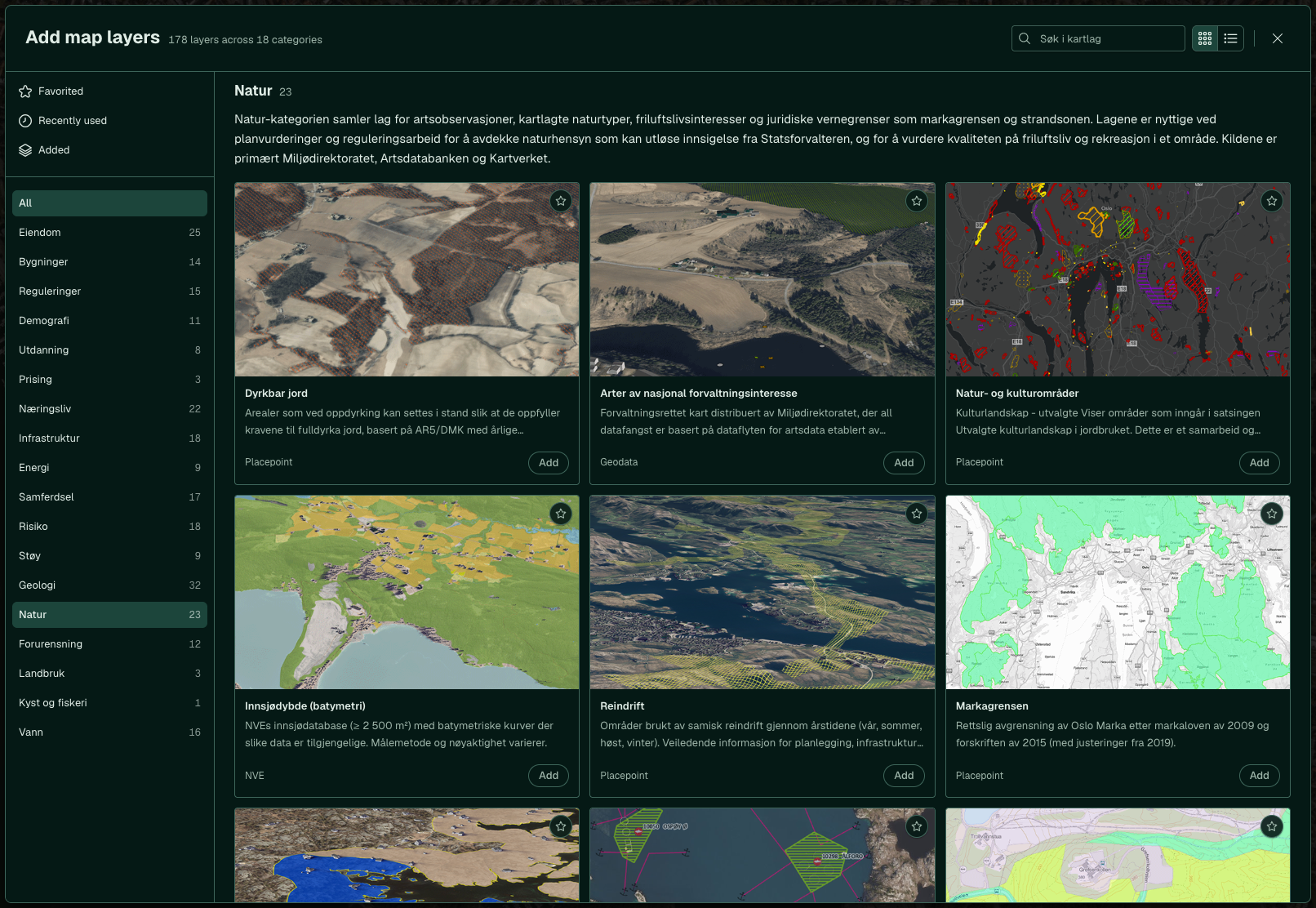The width and height of the screenshot is (1316, 908).
Task: Show Added layers
Action: point(109,150)
